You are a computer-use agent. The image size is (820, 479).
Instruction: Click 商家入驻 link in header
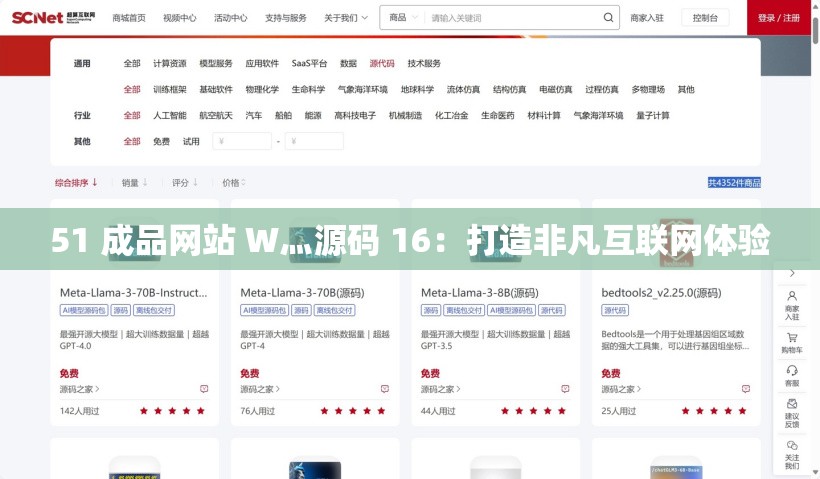(x=647, y=18)
